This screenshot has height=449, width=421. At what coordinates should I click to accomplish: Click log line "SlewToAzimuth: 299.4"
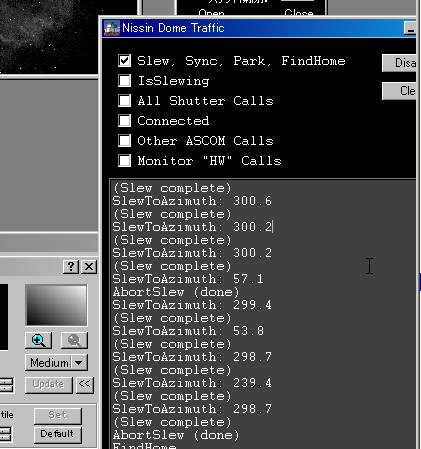pos(192,305)
